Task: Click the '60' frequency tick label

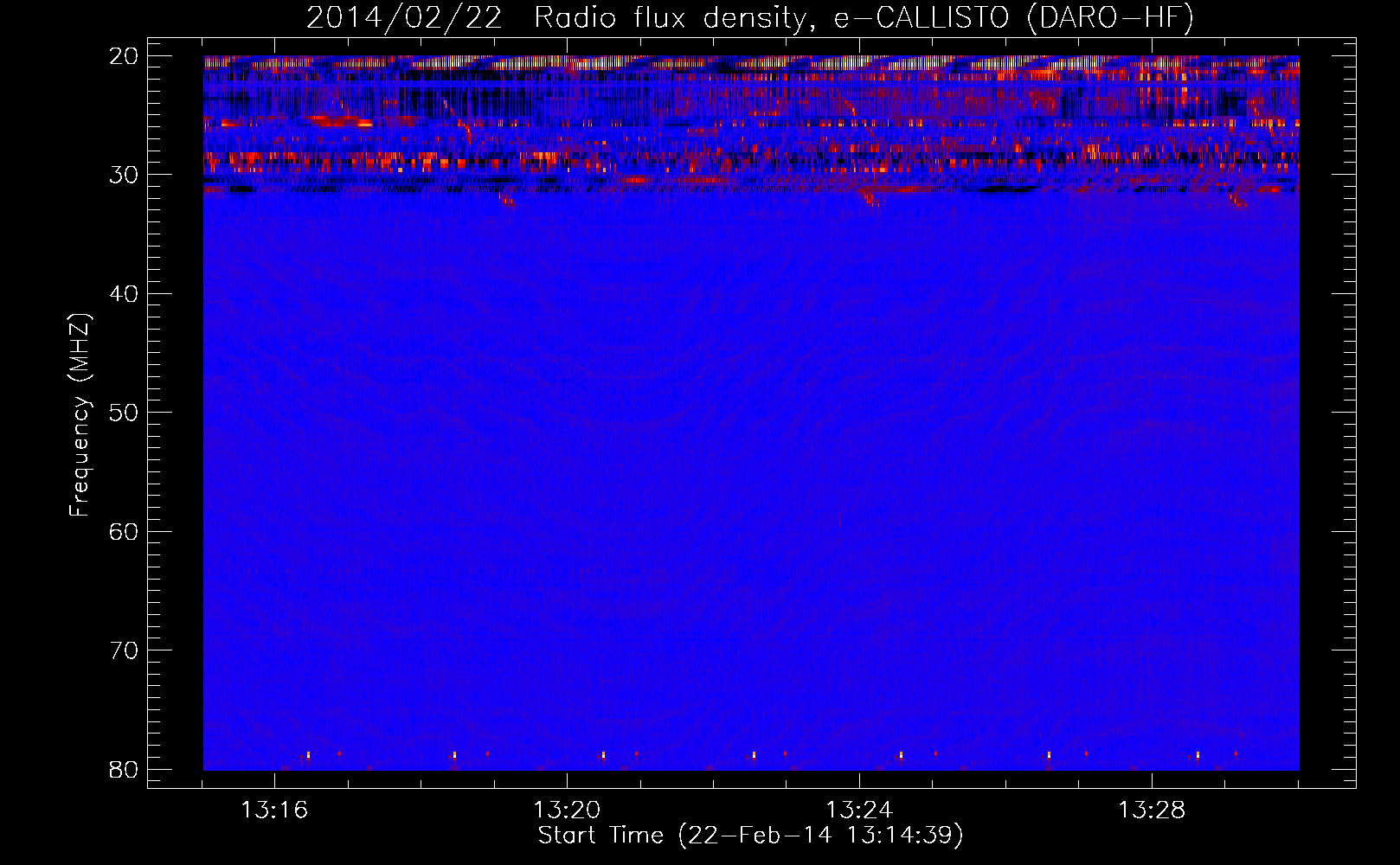Action: [x=124, y=531]
